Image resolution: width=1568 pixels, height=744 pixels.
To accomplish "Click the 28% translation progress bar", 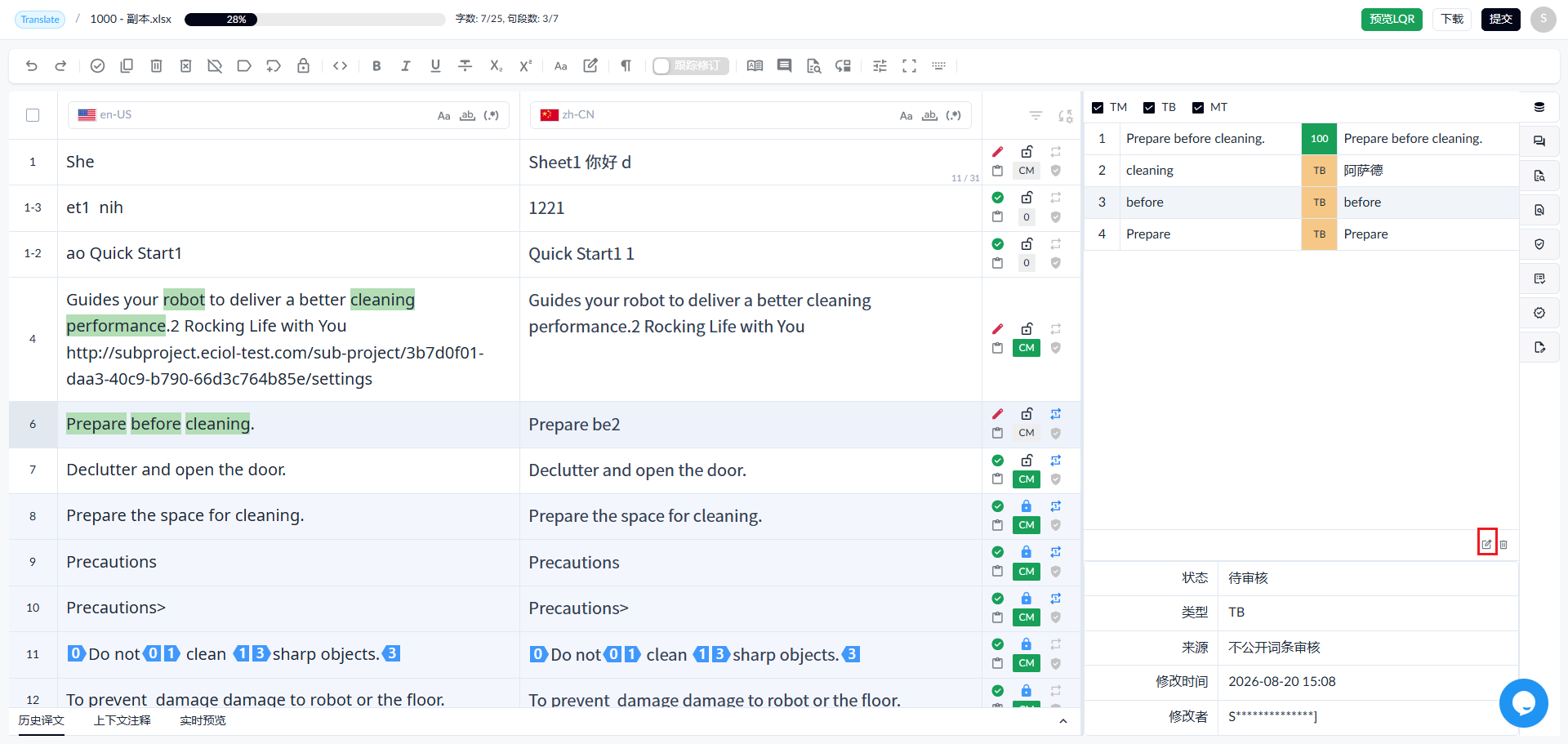I will [x=315, y=20].
